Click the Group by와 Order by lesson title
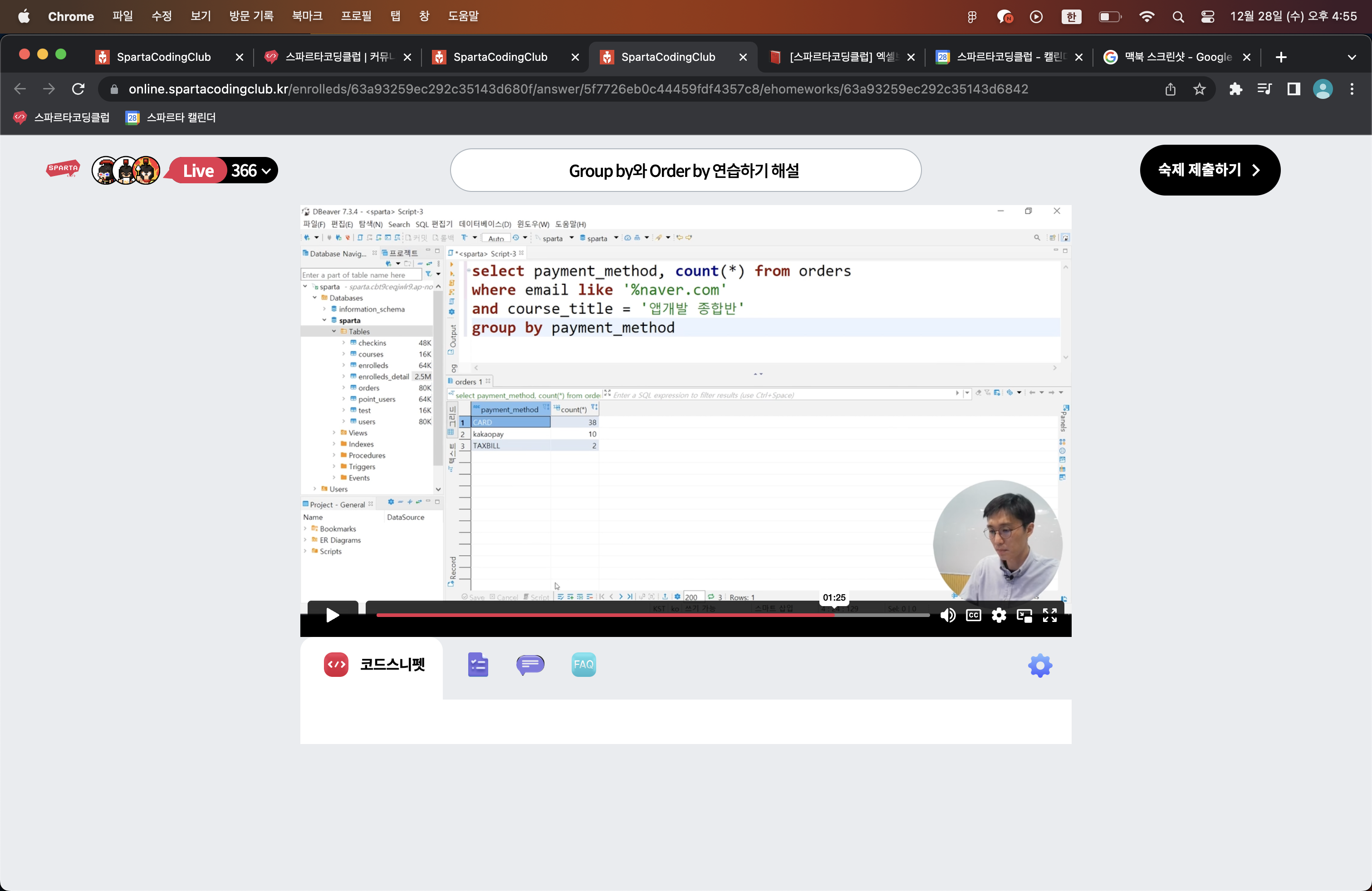This screenshot has width=1372, height=891. [686, 171]
